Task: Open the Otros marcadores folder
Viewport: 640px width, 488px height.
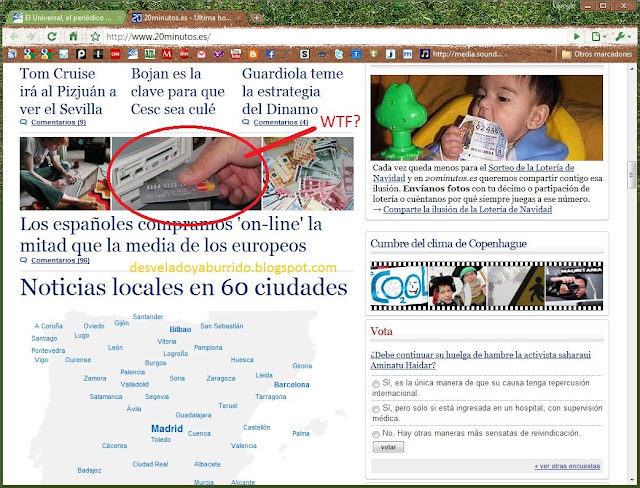Action: (x=597, y=54)
